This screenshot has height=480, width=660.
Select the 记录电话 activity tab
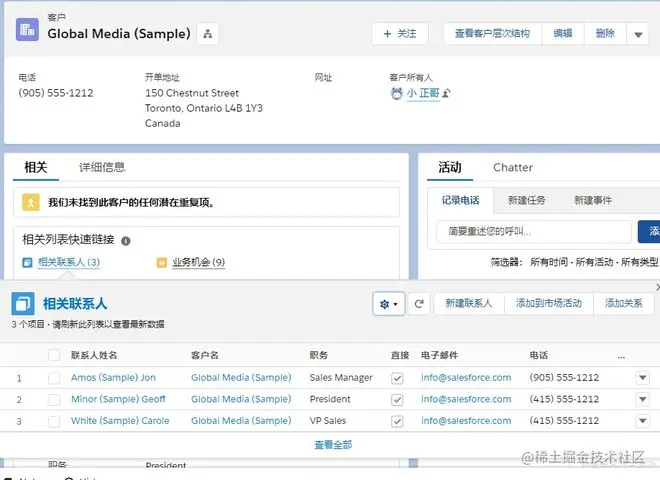point(460,200)
